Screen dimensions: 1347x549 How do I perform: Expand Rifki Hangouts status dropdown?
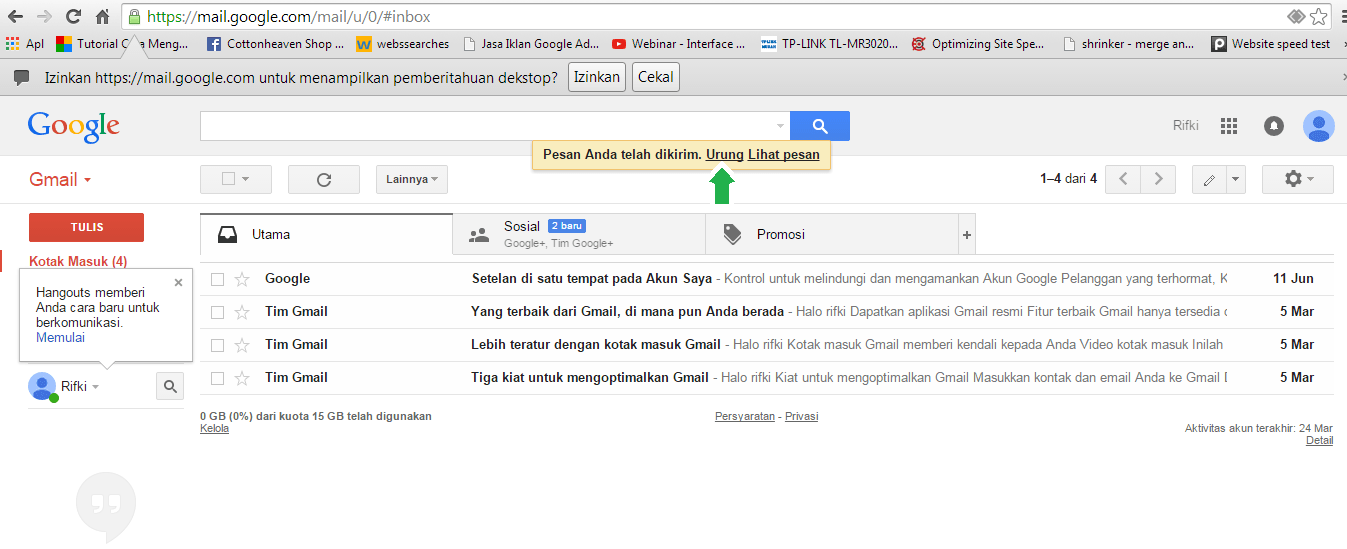(x=96, y=387)
